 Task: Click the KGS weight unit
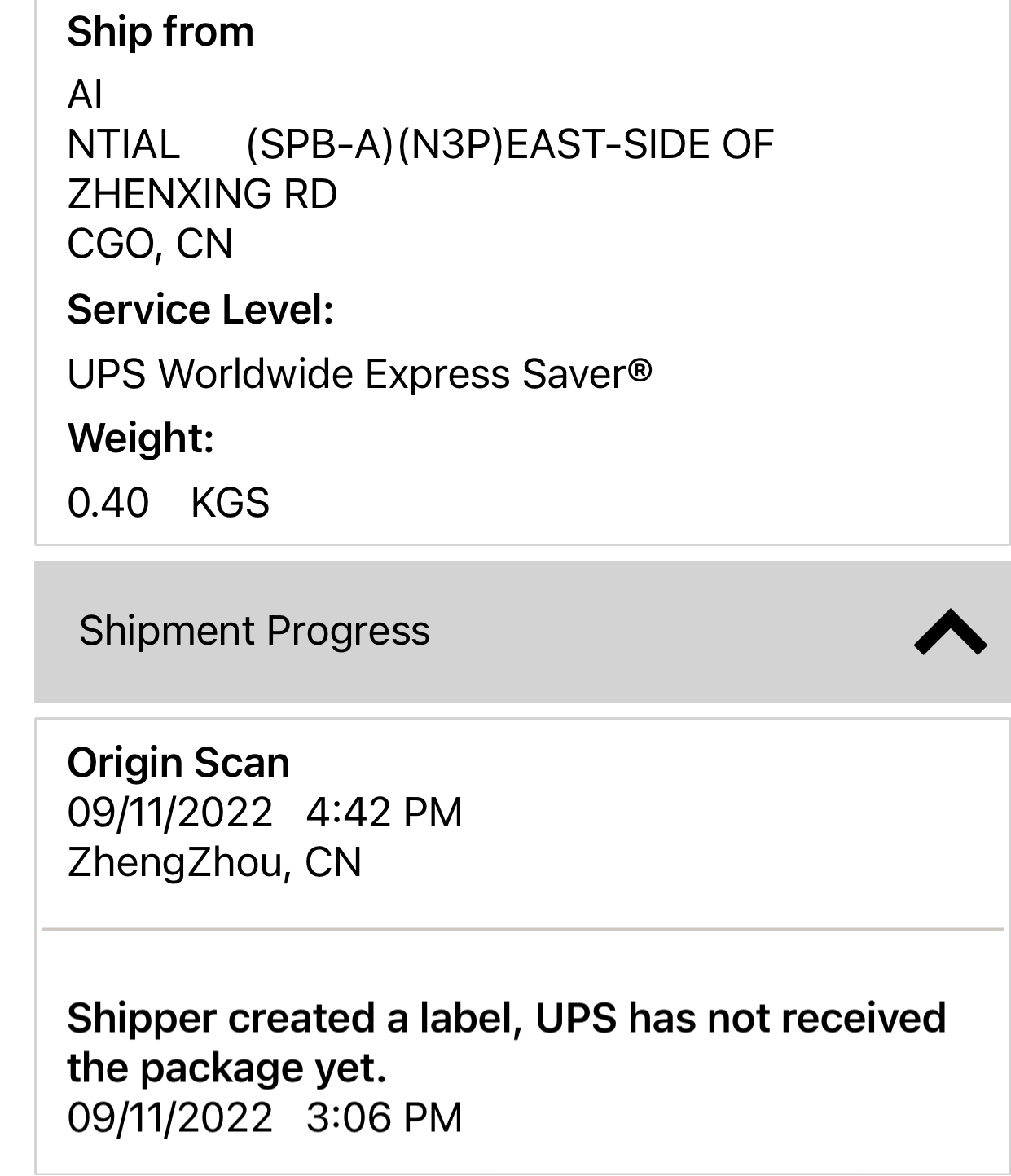[x=230, y=502]
